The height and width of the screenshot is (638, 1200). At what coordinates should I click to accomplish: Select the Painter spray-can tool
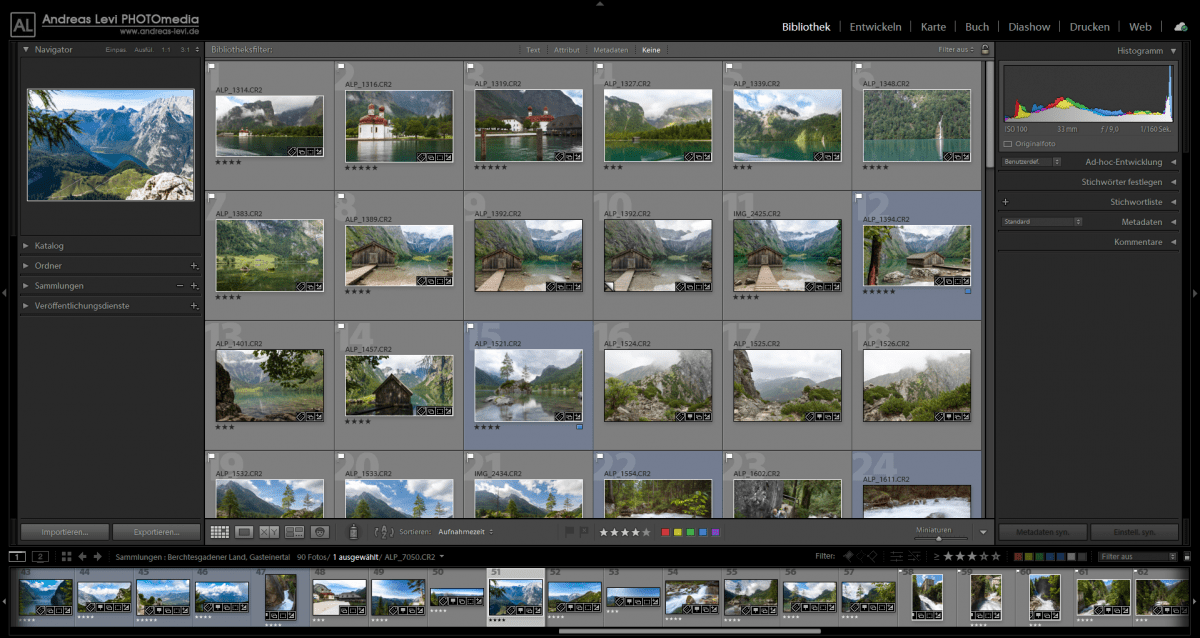pyautogui.click(x=353, y=531)
